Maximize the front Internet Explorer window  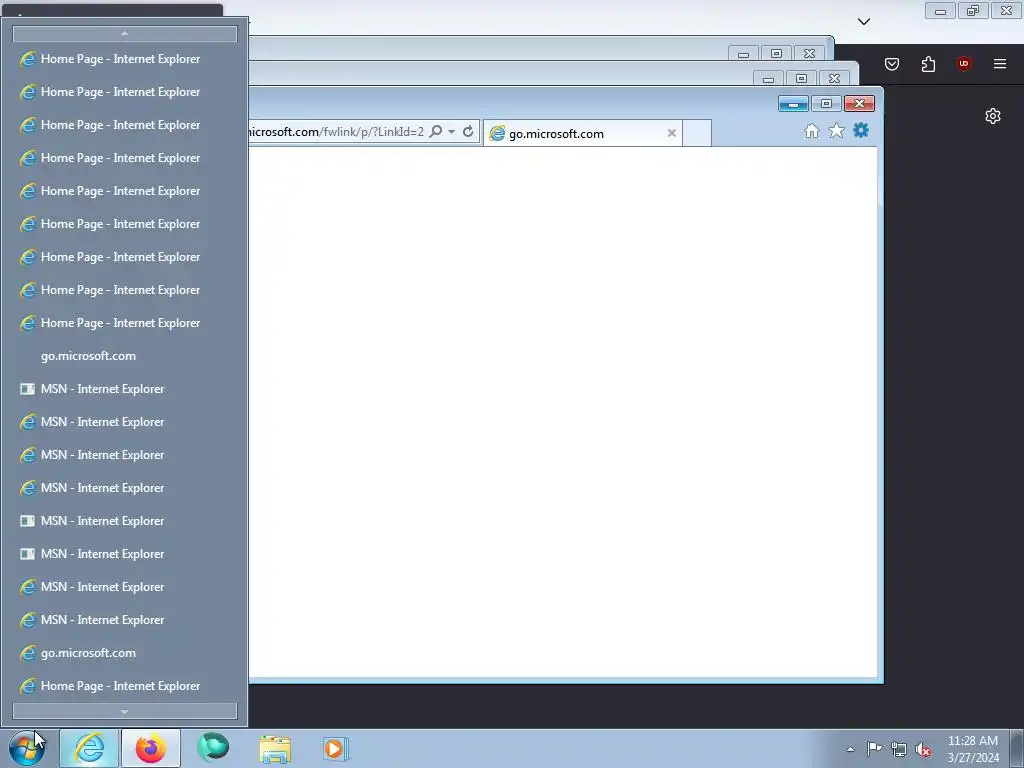coord(826,104)
